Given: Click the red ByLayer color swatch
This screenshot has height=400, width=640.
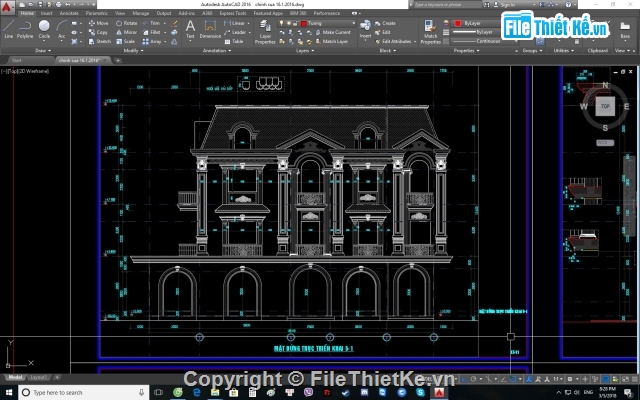Looking at the screenshot, I should (458, 23).
